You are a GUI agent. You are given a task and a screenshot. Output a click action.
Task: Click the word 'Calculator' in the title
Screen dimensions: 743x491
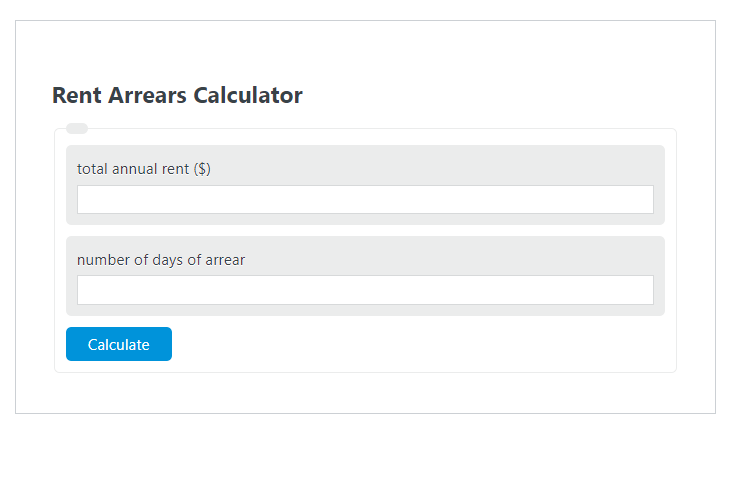(248, 95)
